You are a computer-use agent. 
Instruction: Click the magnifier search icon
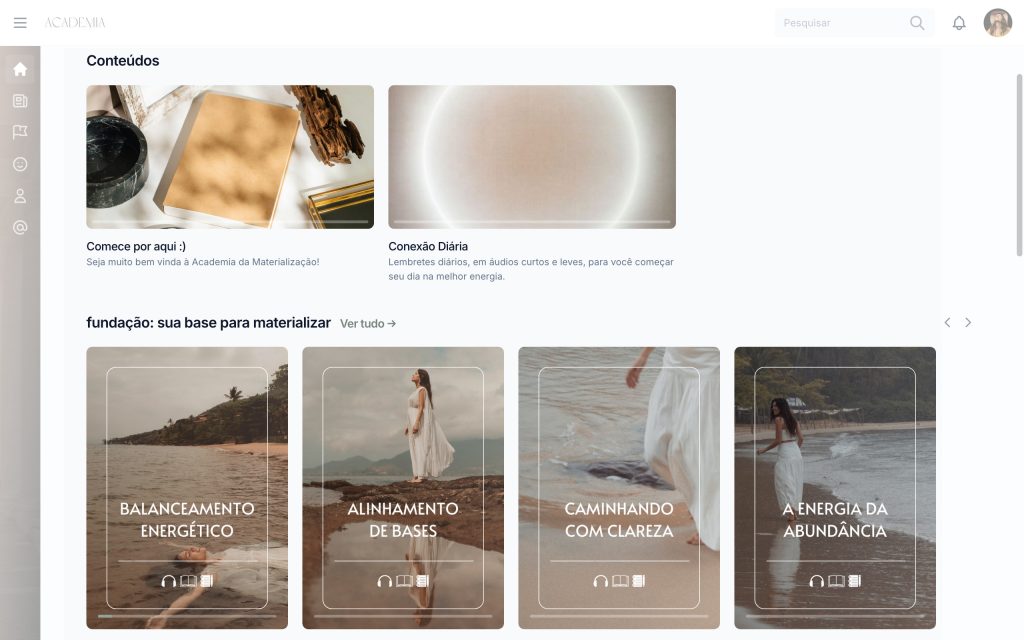pyautogui.click(x=917, y=23)
